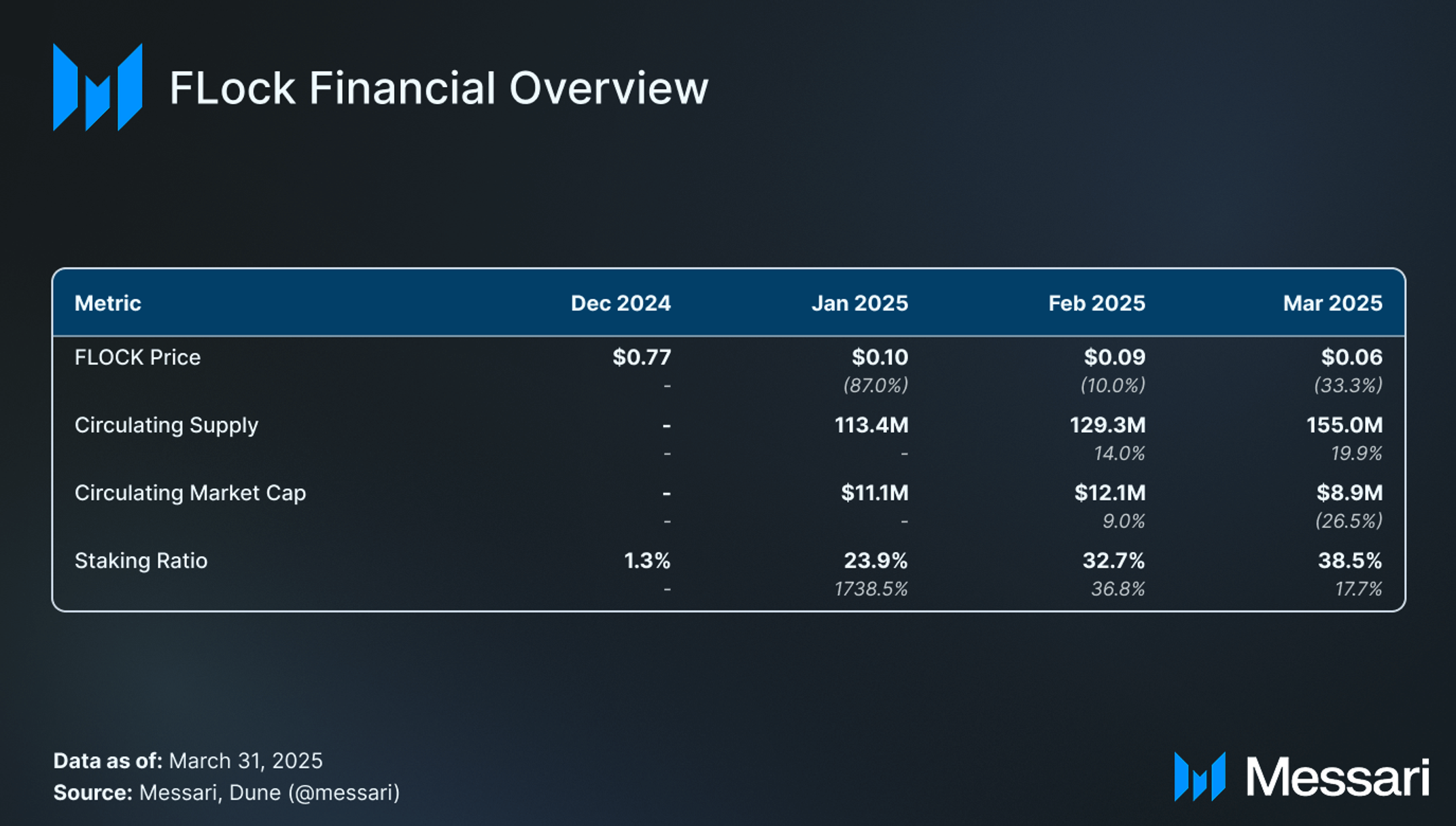
Task: Click the 'Jan 2025' column header
Action: pyautogui.click(x=860, y=303)
